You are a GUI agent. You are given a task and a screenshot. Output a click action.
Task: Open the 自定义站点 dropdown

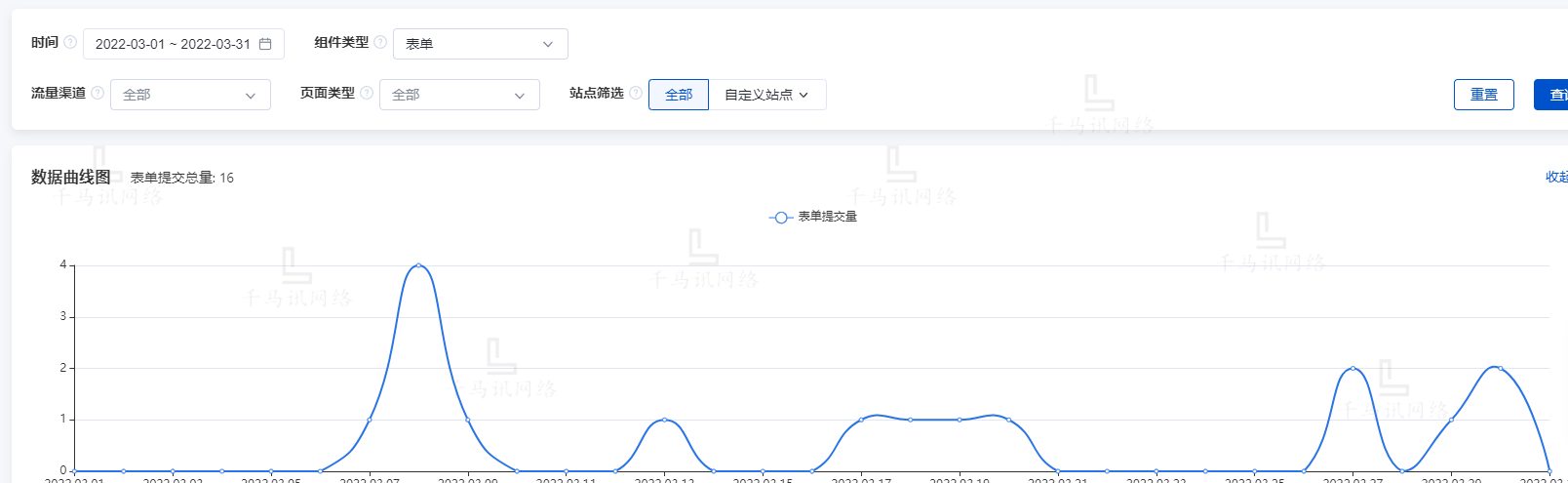point(766,95)
